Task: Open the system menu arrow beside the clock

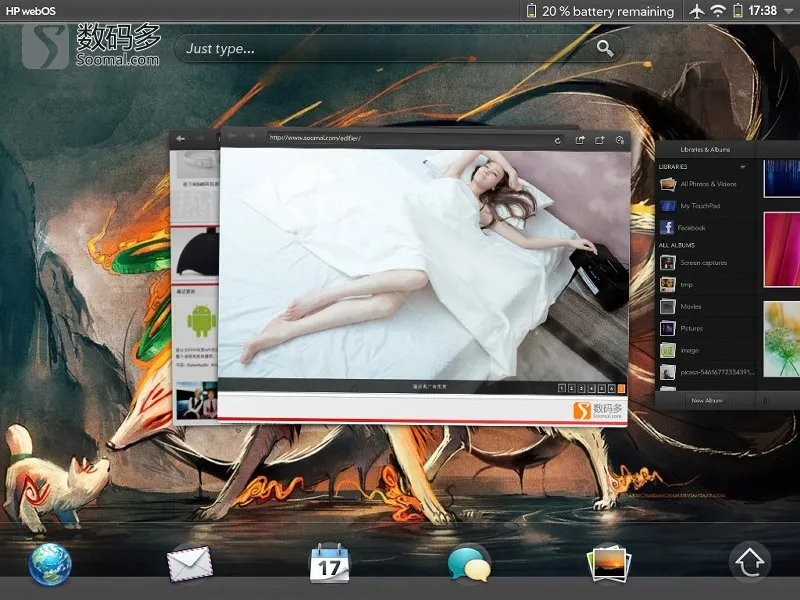Action: [x=787, y=11]
